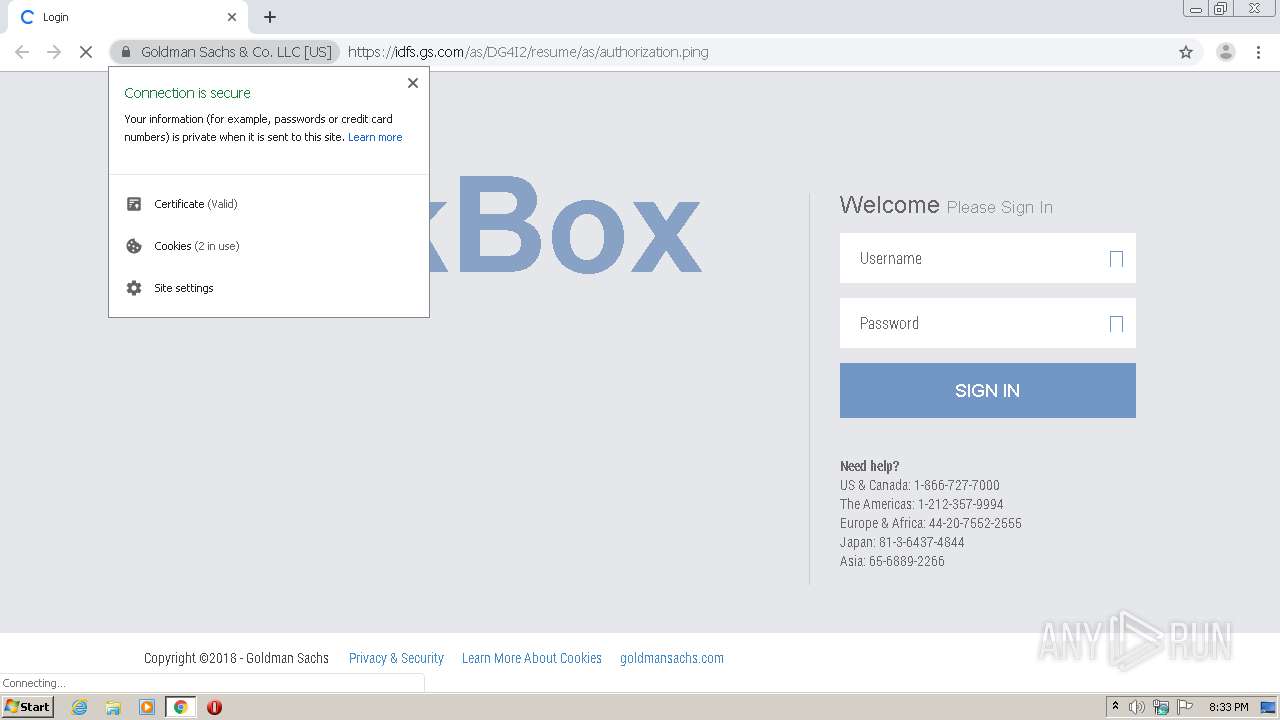
Task: Click the Action Center flag icon
Action: click(1185, 707)
